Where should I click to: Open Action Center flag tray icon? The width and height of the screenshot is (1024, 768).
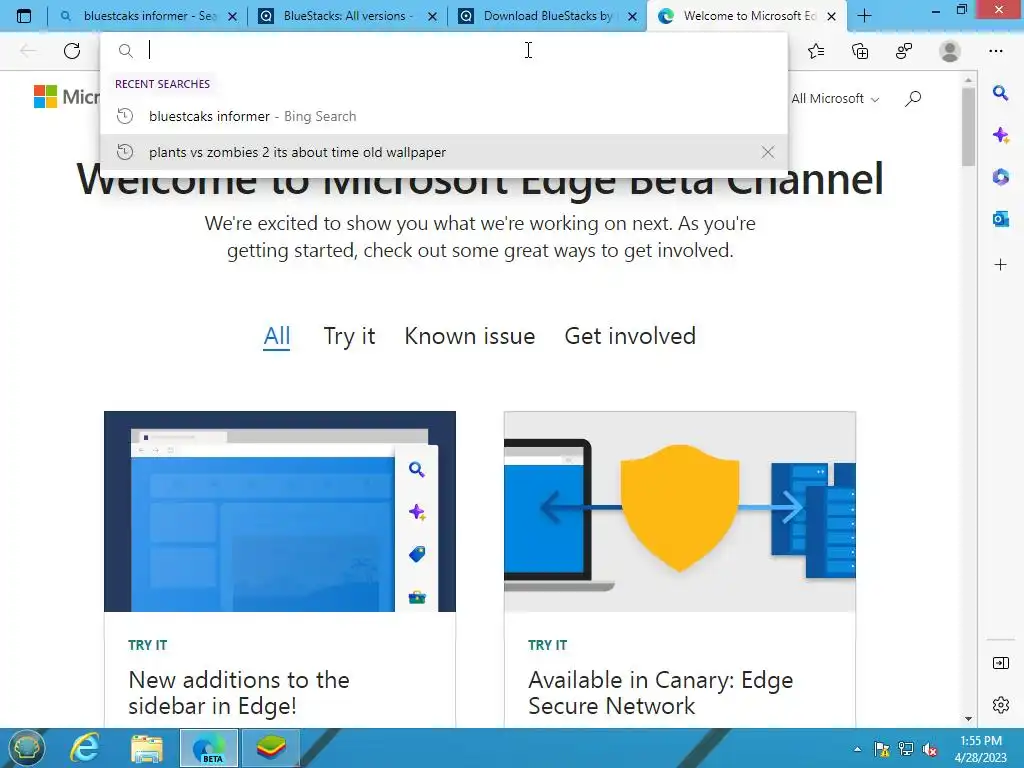[x=882, y=749]
